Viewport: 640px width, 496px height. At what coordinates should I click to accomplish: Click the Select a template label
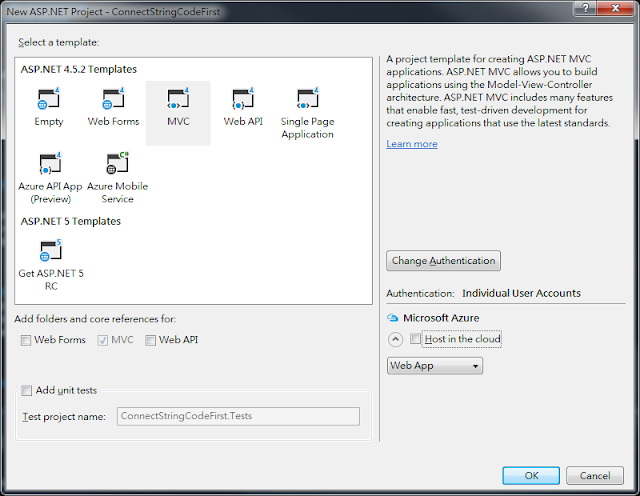[58, 42]
